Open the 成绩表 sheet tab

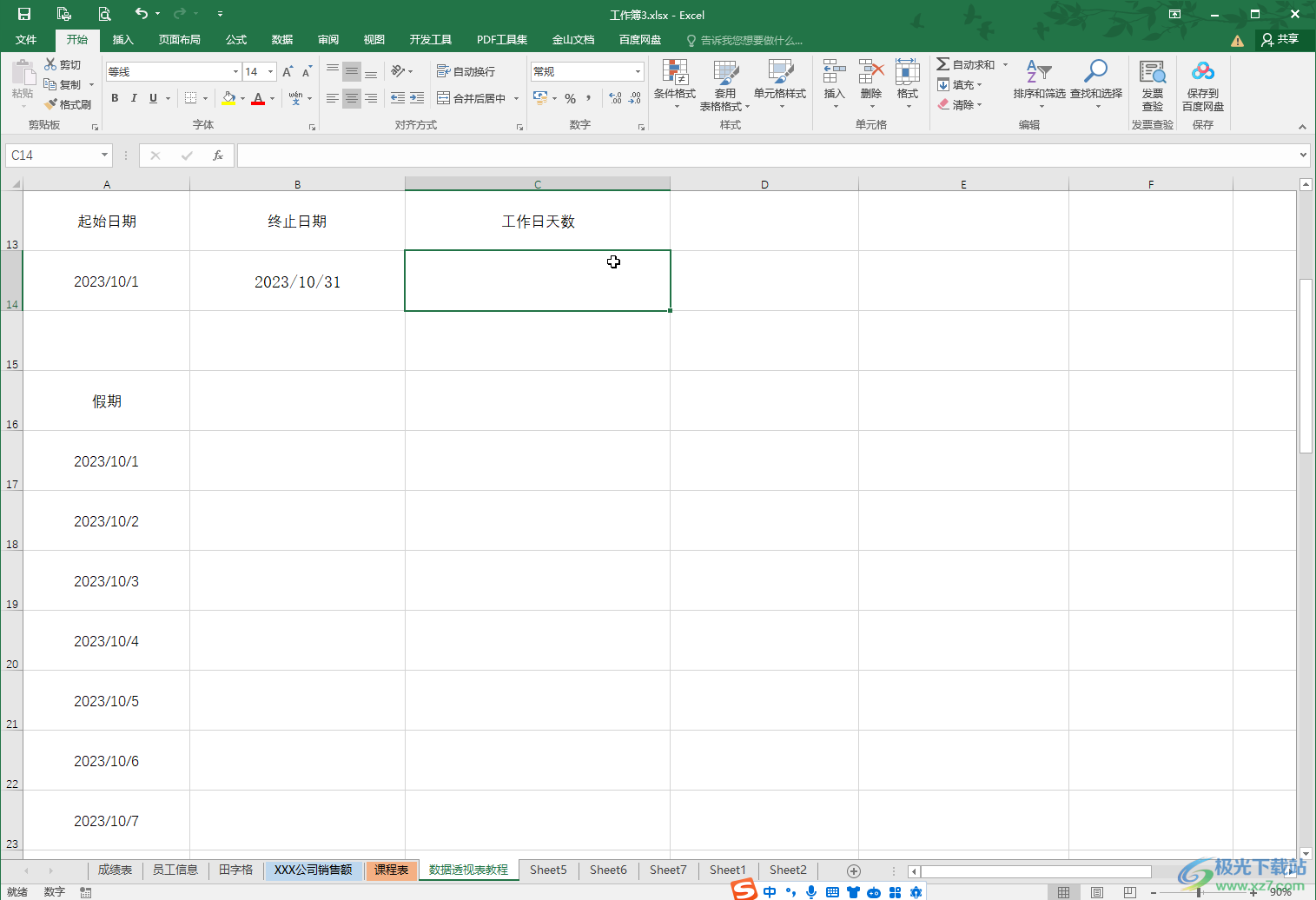tap(115, 870)
